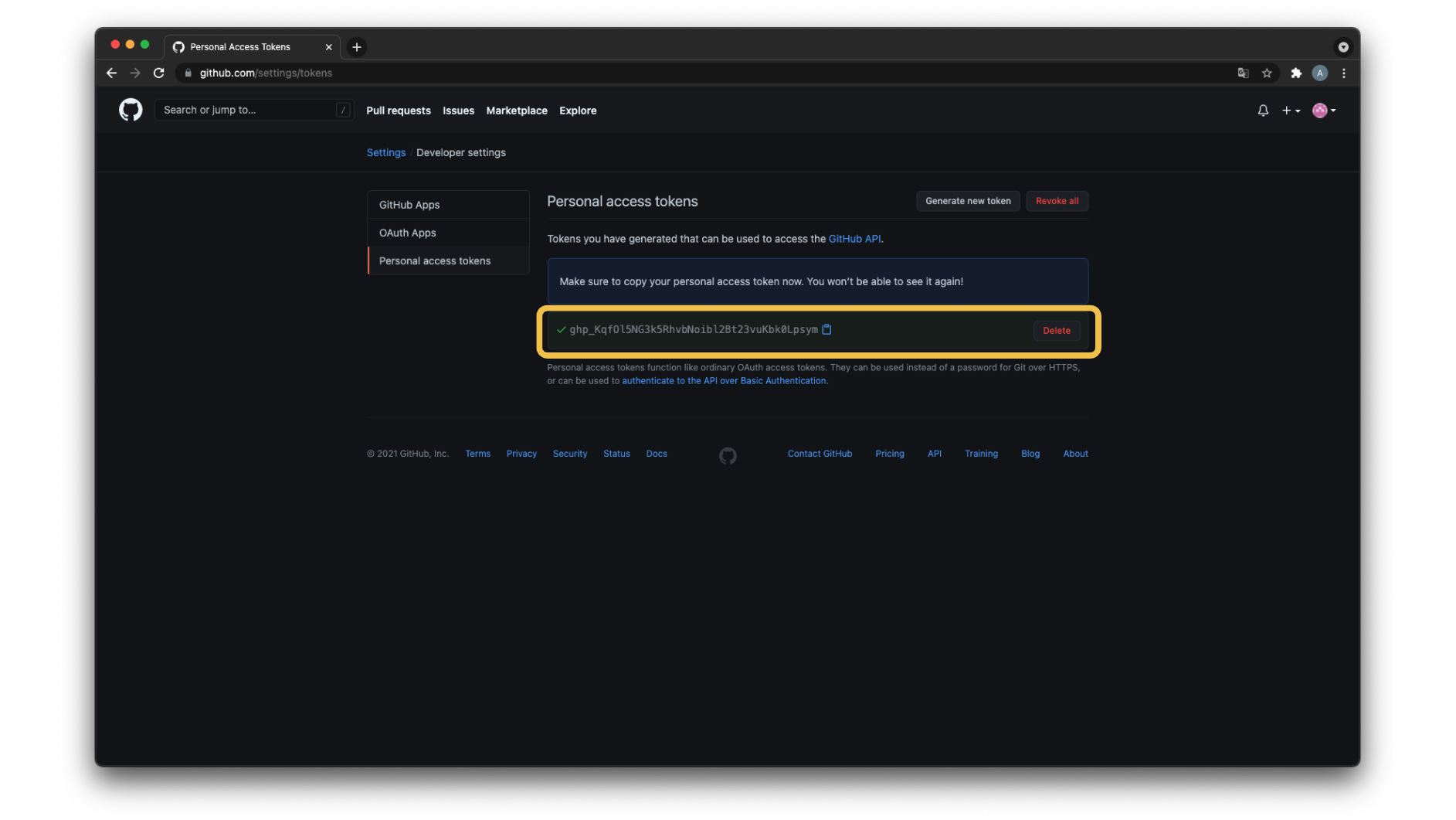Open Issues in the header

(458, 111)
